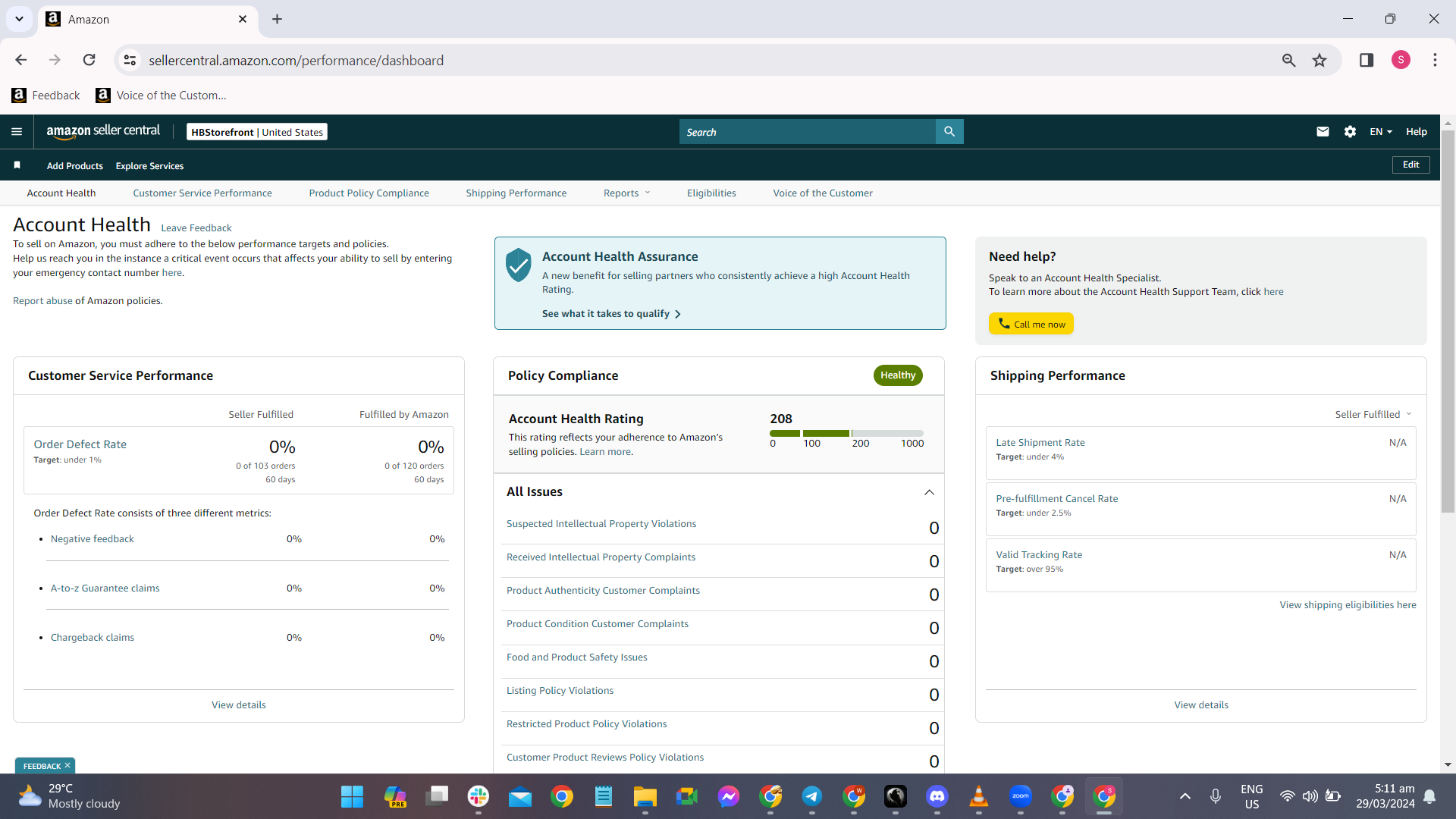Open Explore Services
This screenshot has width=1456, height=819.
pos(149,166)
